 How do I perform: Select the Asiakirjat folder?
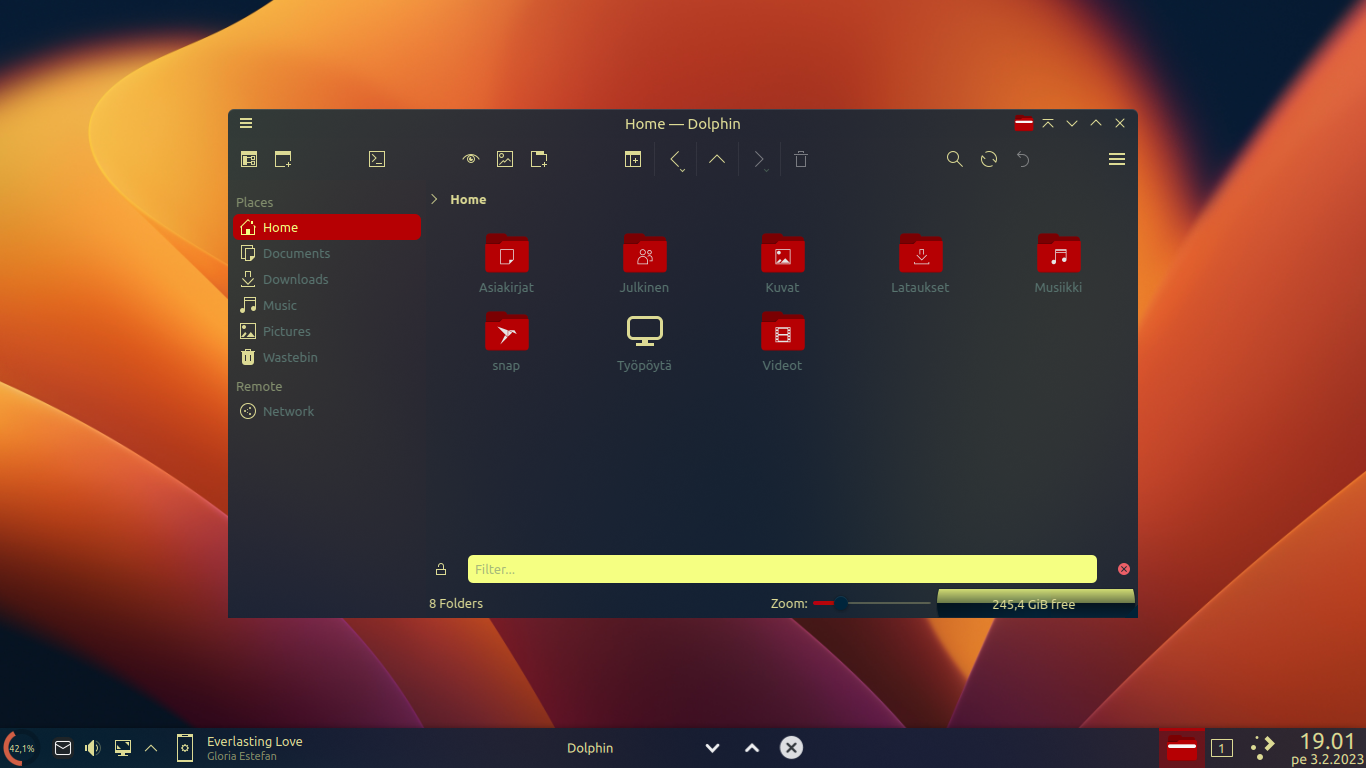point(506,263)
